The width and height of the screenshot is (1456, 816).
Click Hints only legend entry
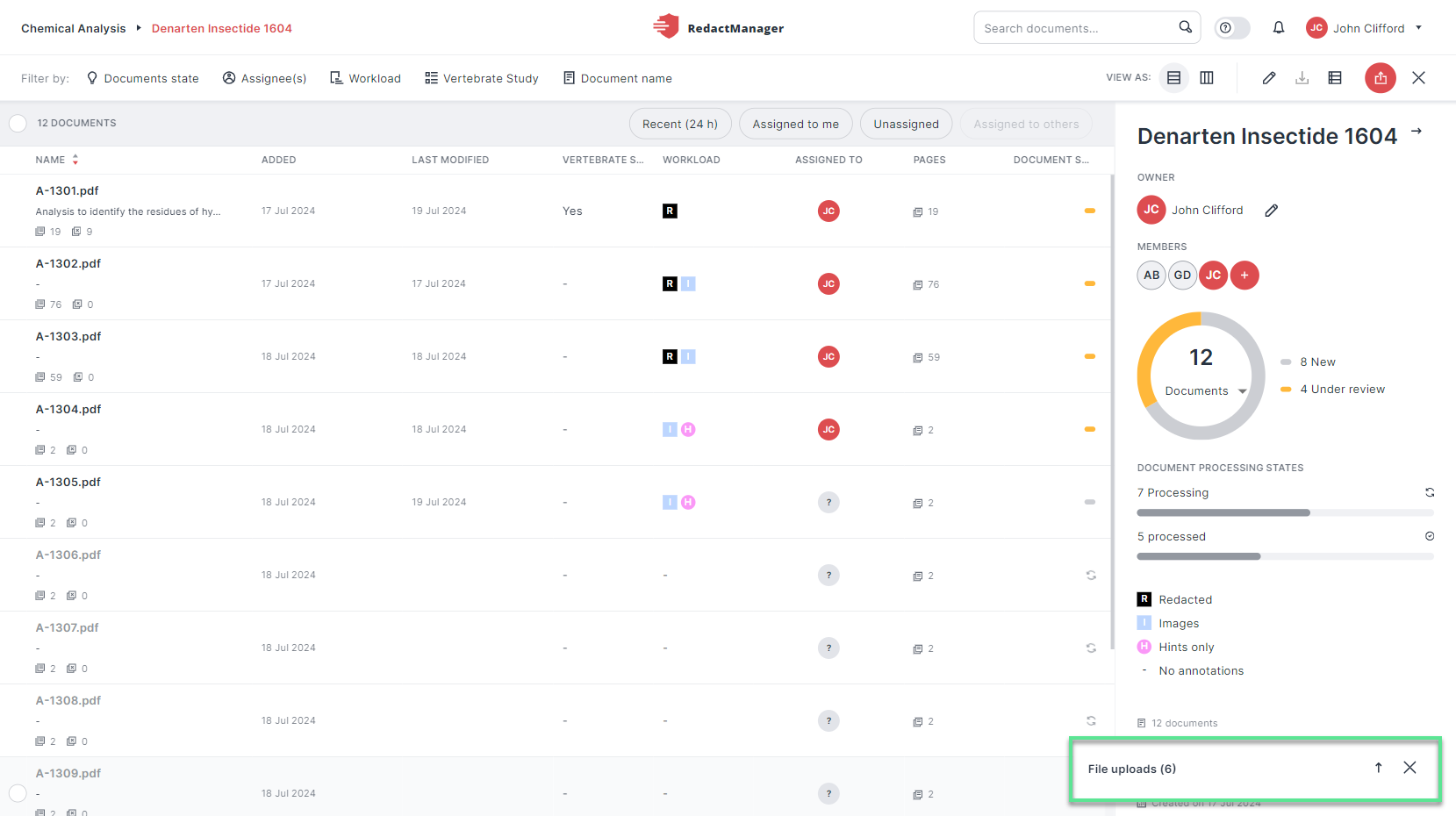pos(1176,647)
